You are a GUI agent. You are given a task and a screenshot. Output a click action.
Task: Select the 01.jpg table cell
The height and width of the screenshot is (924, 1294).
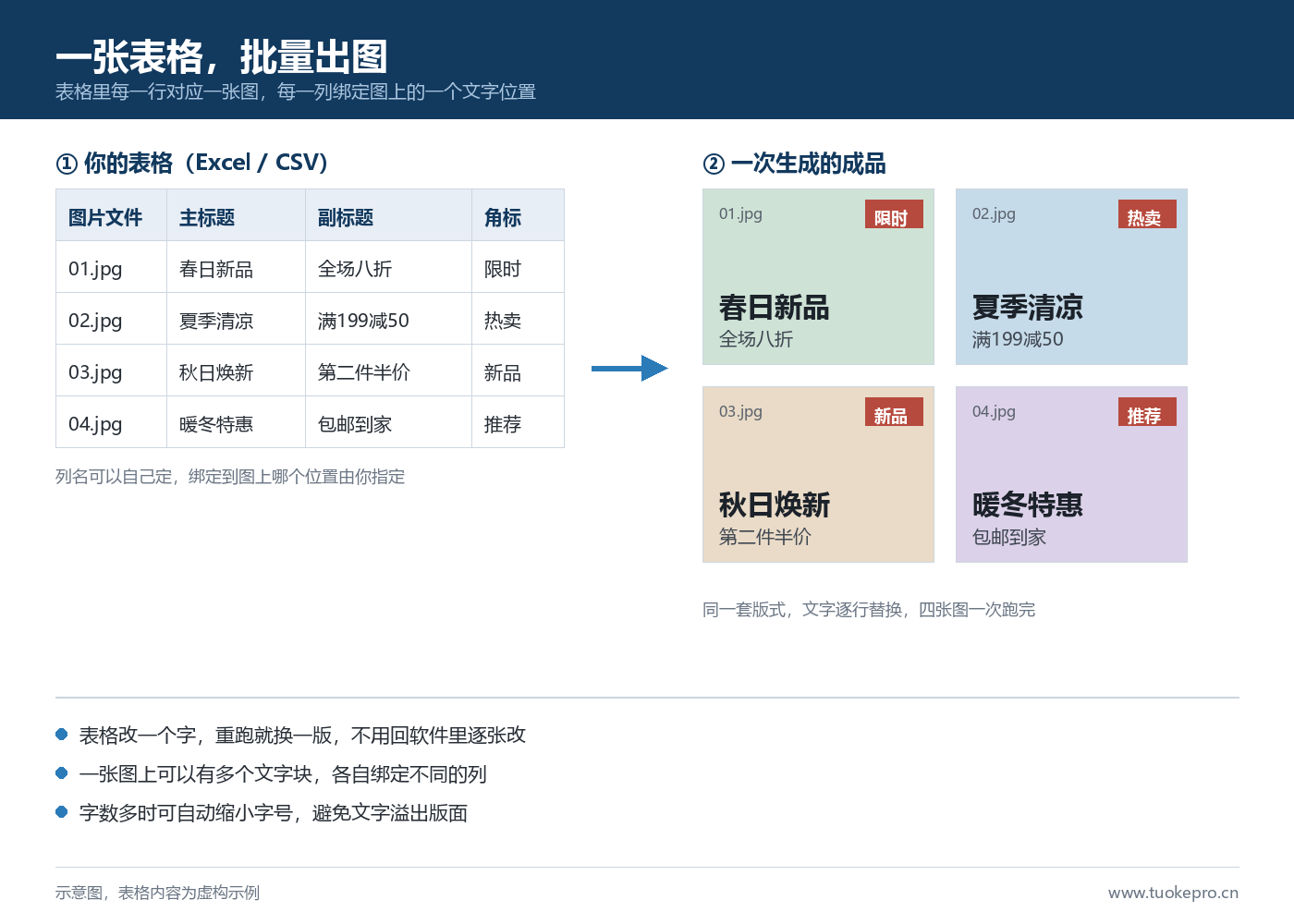[112, 267]
